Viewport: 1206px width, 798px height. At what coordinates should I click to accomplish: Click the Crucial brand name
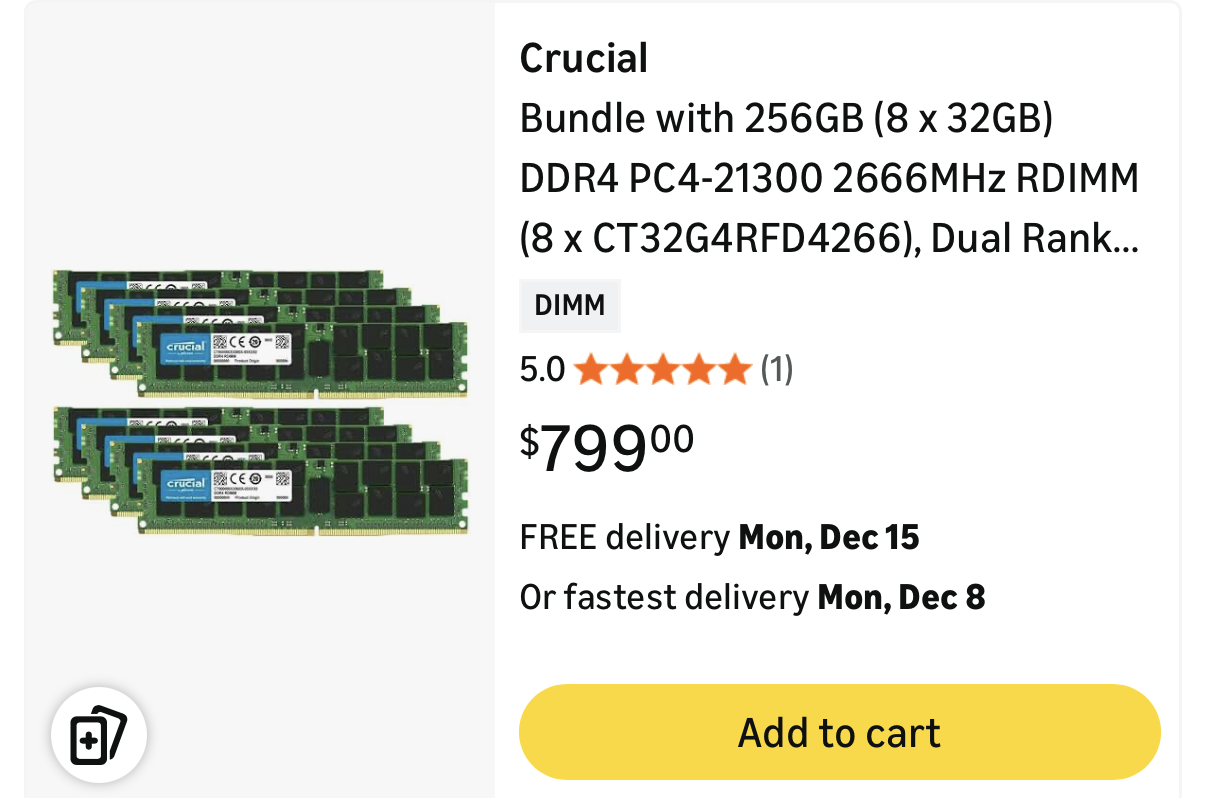584,58
